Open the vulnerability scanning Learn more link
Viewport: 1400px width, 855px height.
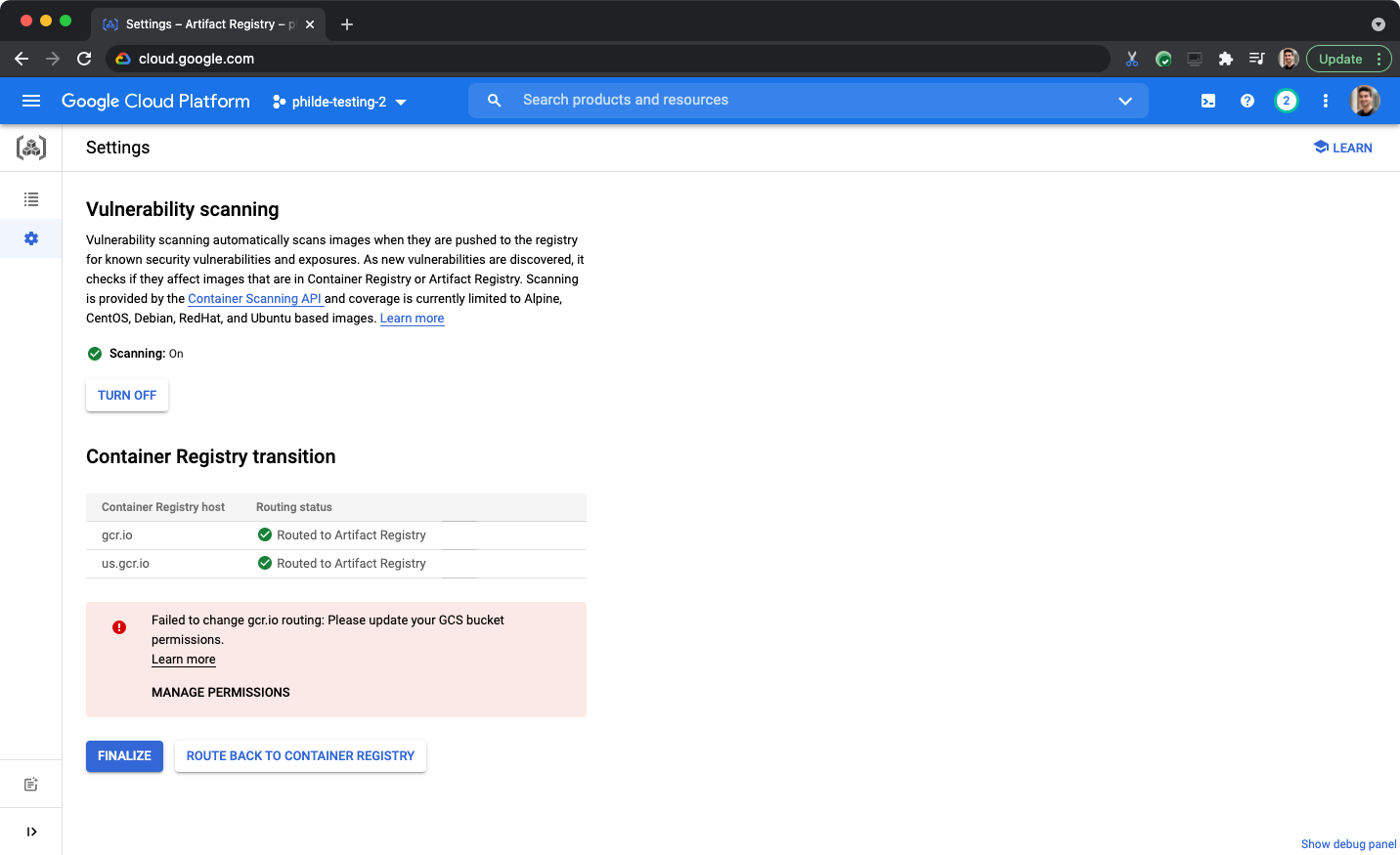412,319
